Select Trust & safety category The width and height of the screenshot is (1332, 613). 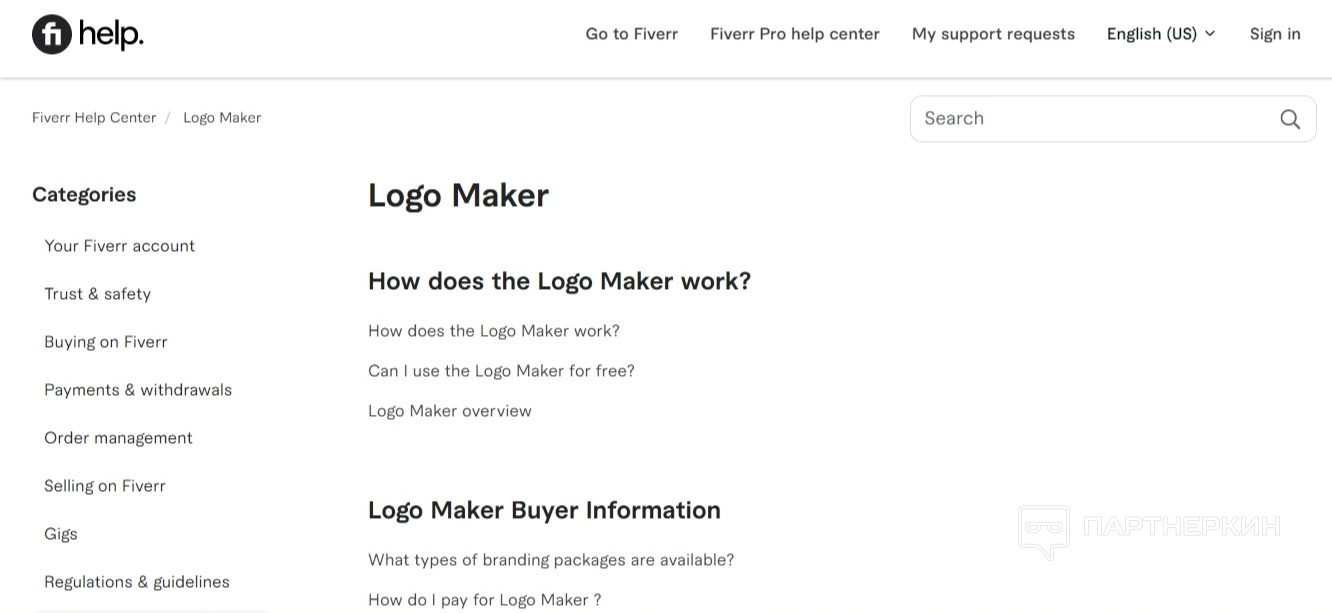tap(97, 294)
